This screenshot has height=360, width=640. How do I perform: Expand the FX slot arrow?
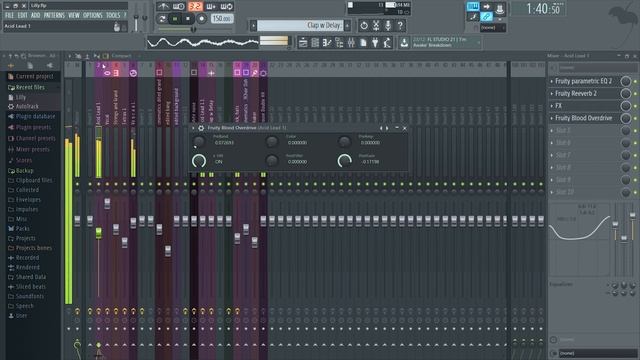(551, 106)
